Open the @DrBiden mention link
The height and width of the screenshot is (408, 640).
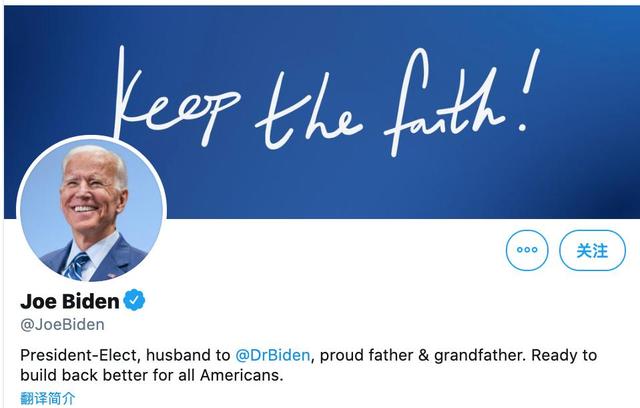273,355
